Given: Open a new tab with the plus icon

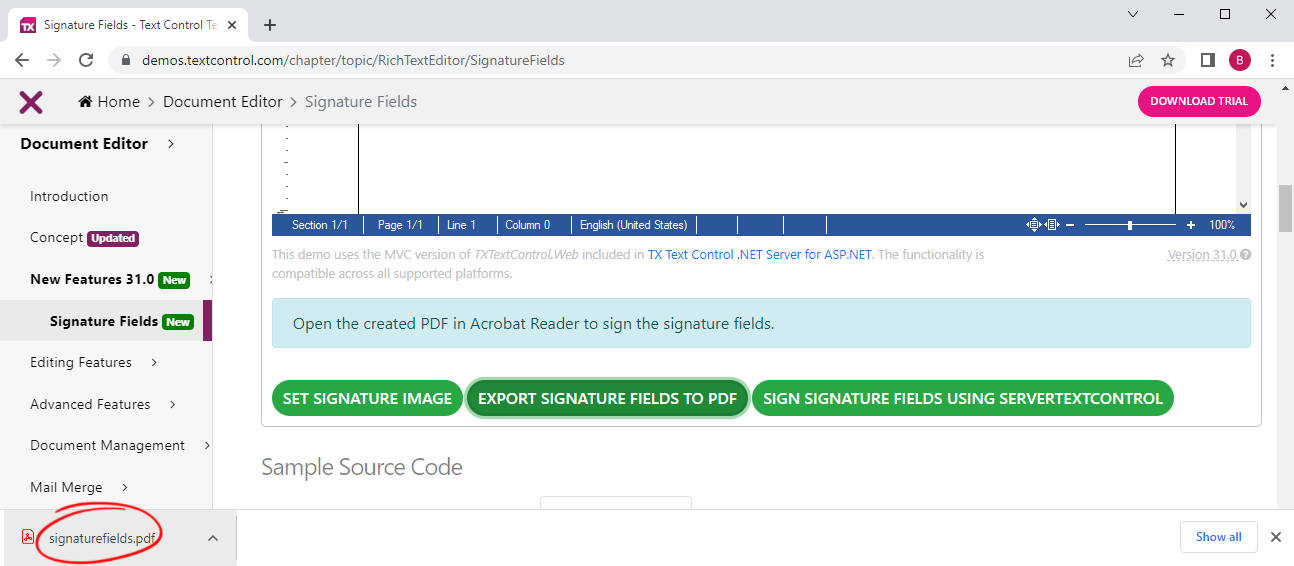Looking at the screenshot, I should [269, 25].
